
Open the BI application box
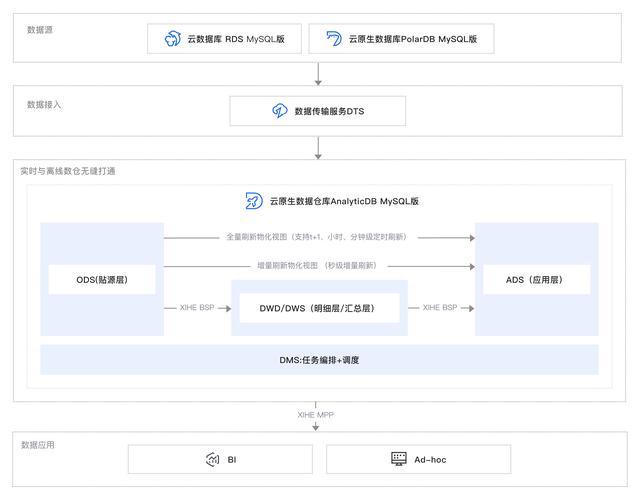[x=220, y=459]
